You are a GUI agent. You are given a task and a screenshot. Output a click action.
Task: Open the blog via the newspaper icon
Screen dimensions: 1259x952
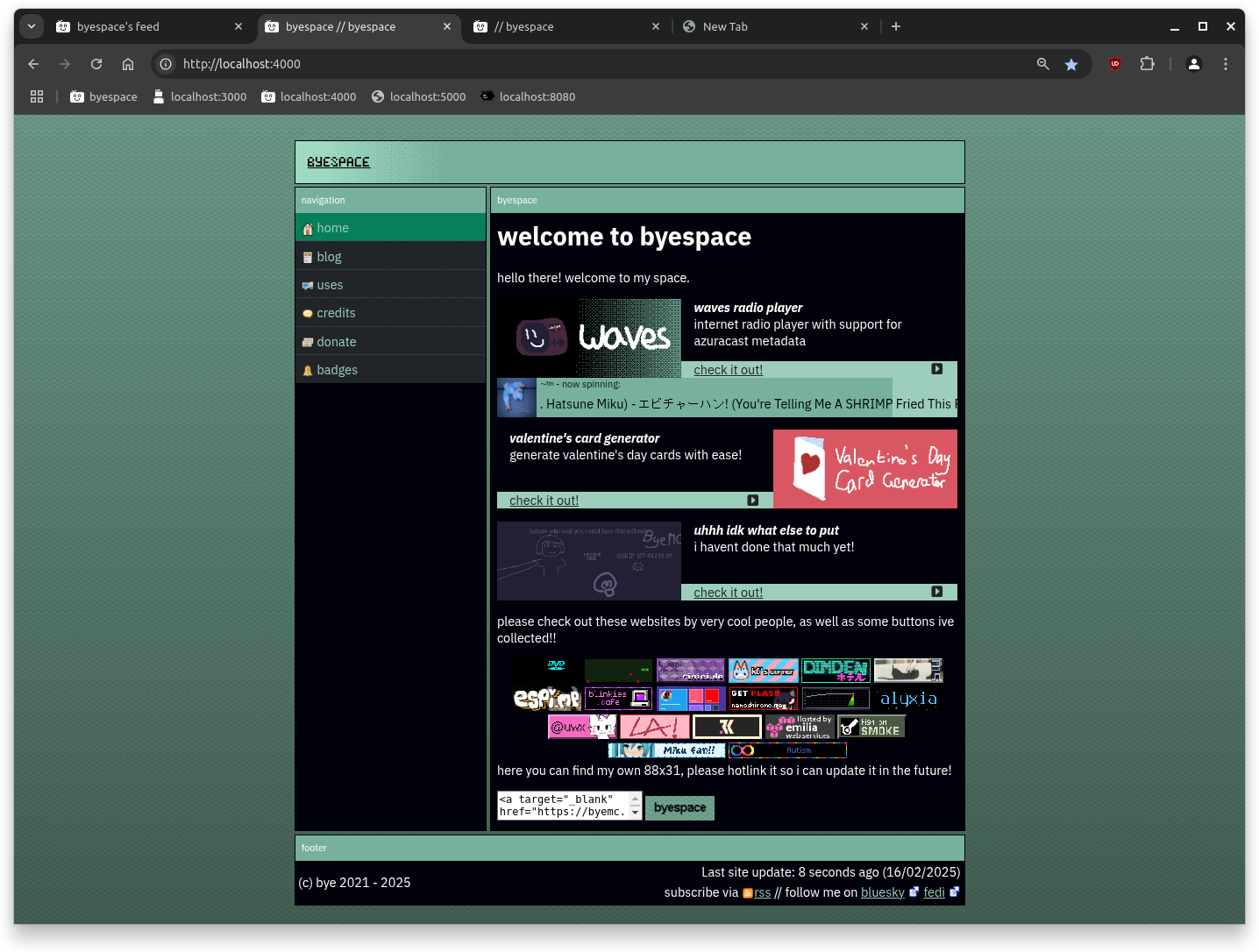coord(308,256)
